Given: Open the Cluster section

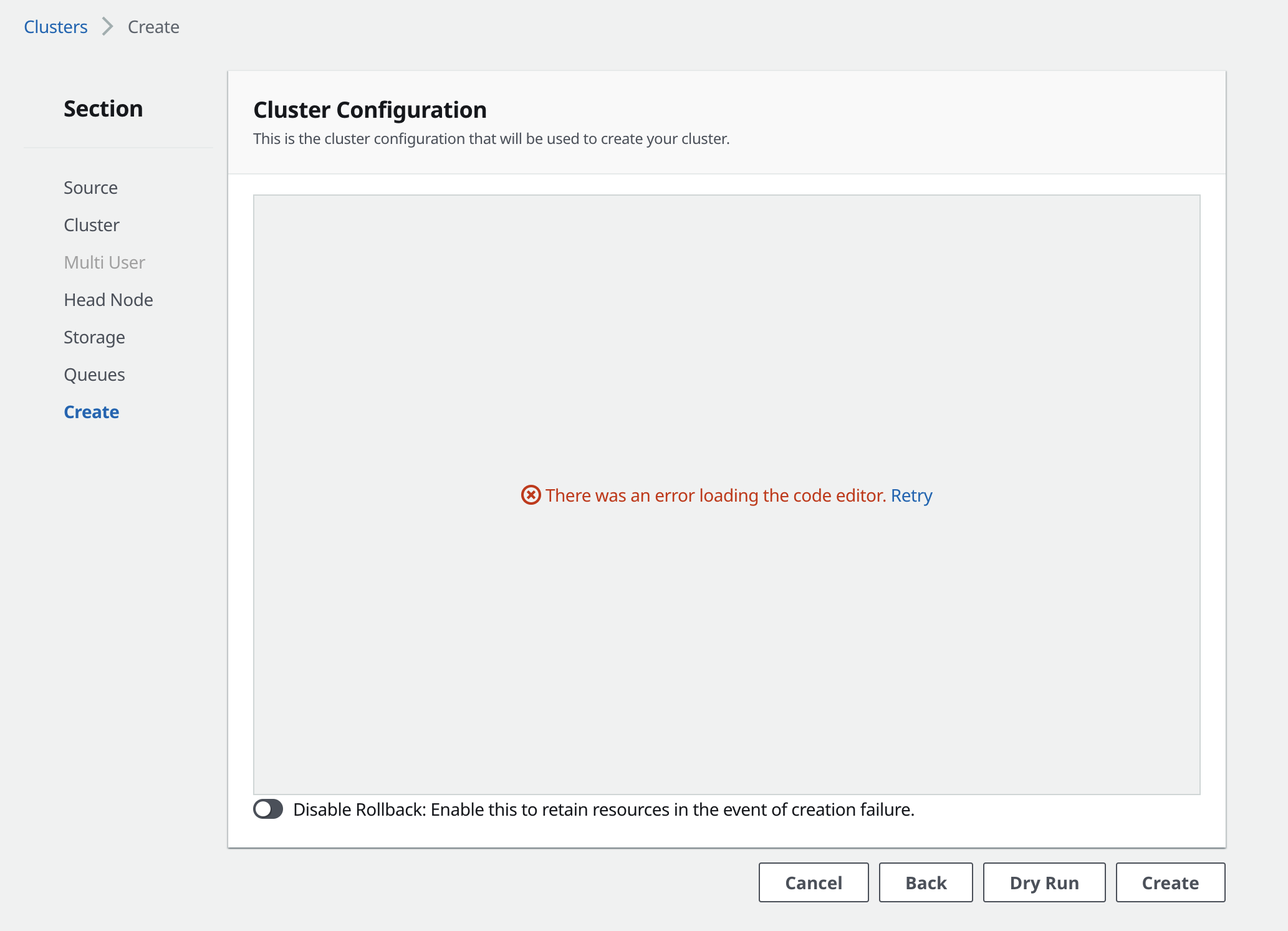Looking at the screenshot, I should [x=91, y=224].
